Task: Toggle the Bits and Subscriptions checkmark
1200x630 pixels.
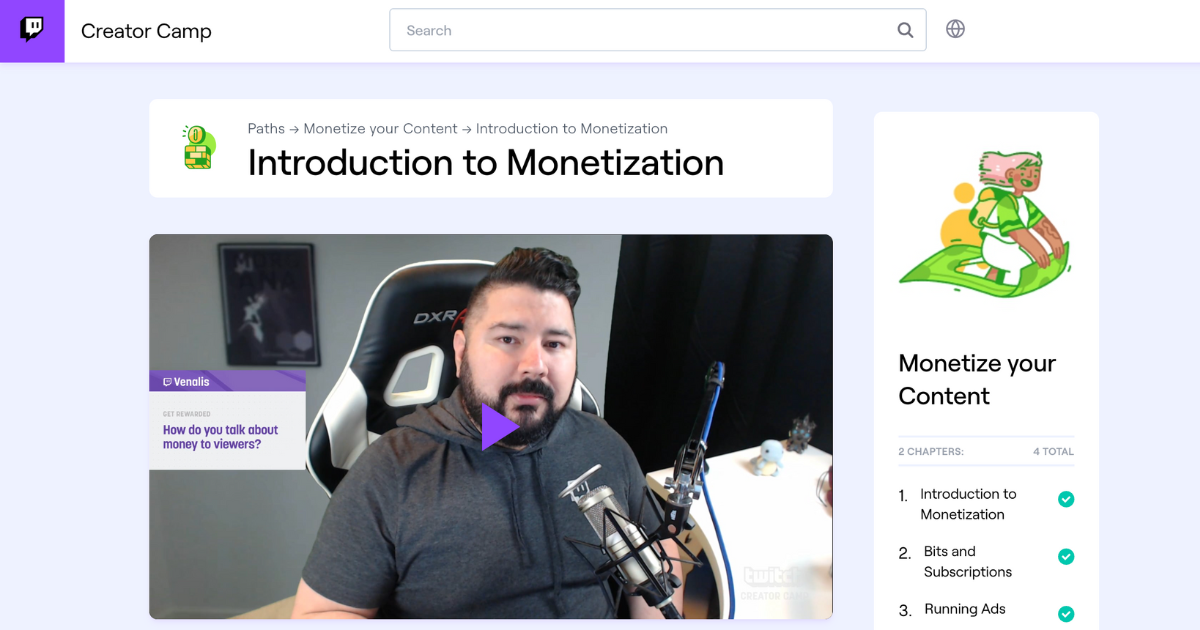Action: (x=1066, y=556)
